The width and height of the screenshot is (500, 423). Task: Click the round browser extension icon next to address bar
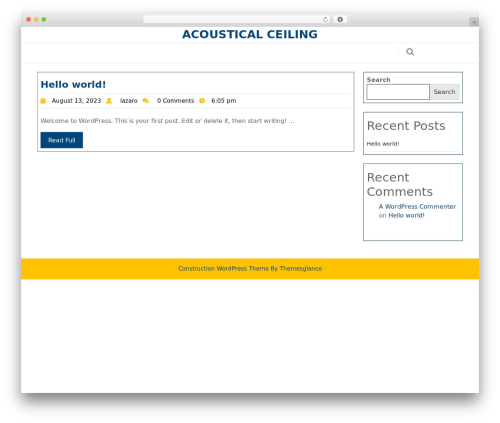(x=340, y=19)
